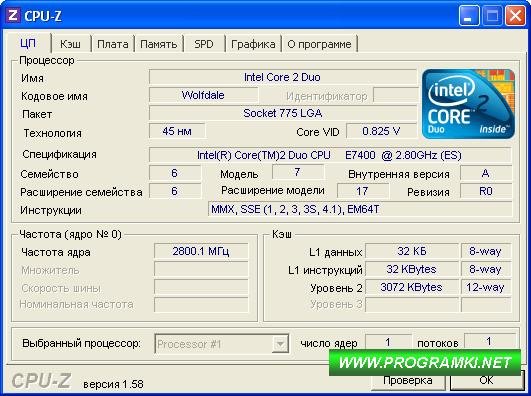Viewport: 531px width, 396px height.
Task: Click the Расширение модели value 17
Action: click(362, 191)
